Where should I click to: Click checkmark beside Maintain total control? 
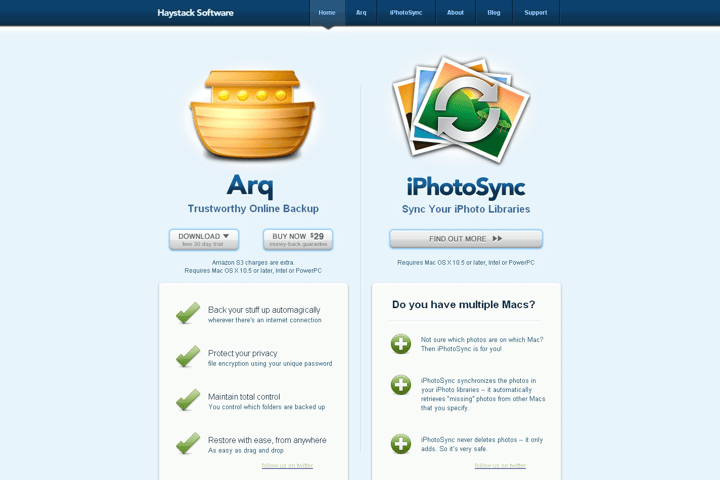(x=188, y=400)
